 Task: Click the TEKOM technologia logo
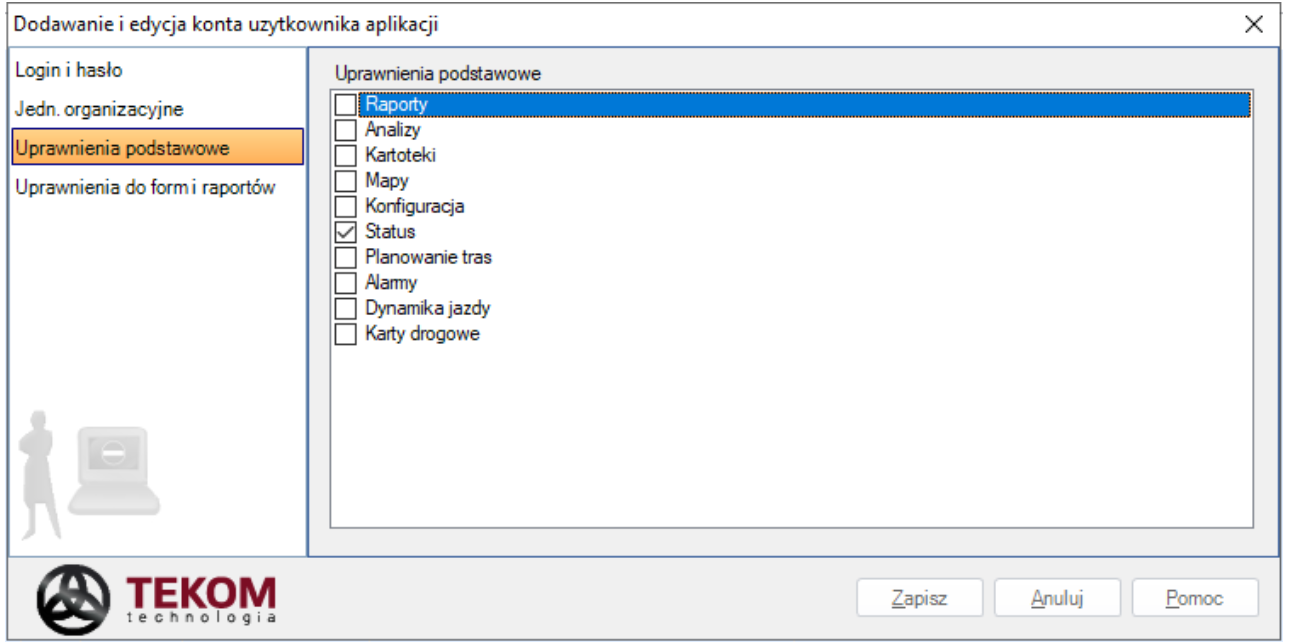pos(157,599)
